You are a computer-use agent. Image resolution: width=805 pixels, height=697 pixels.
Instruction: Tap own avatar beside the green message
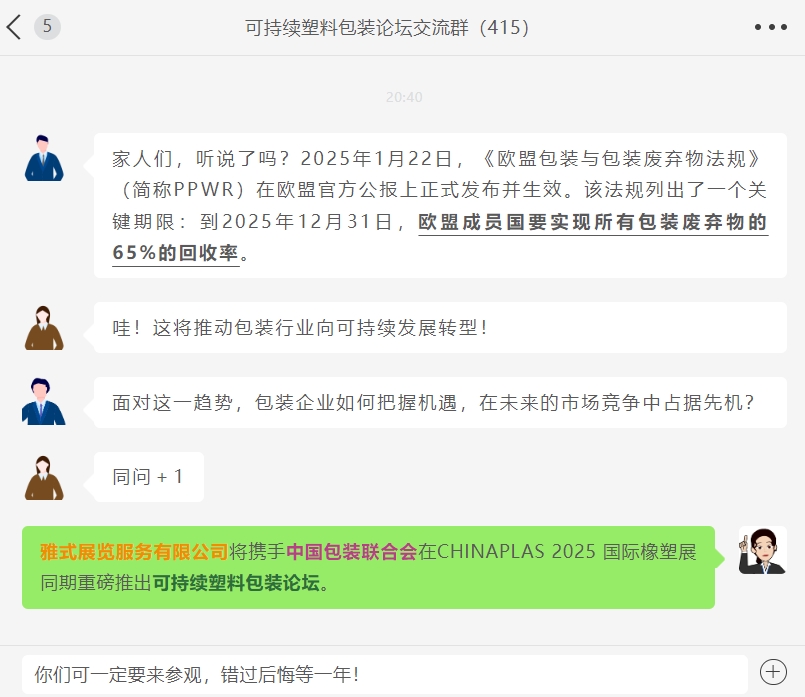coord(762,550)
